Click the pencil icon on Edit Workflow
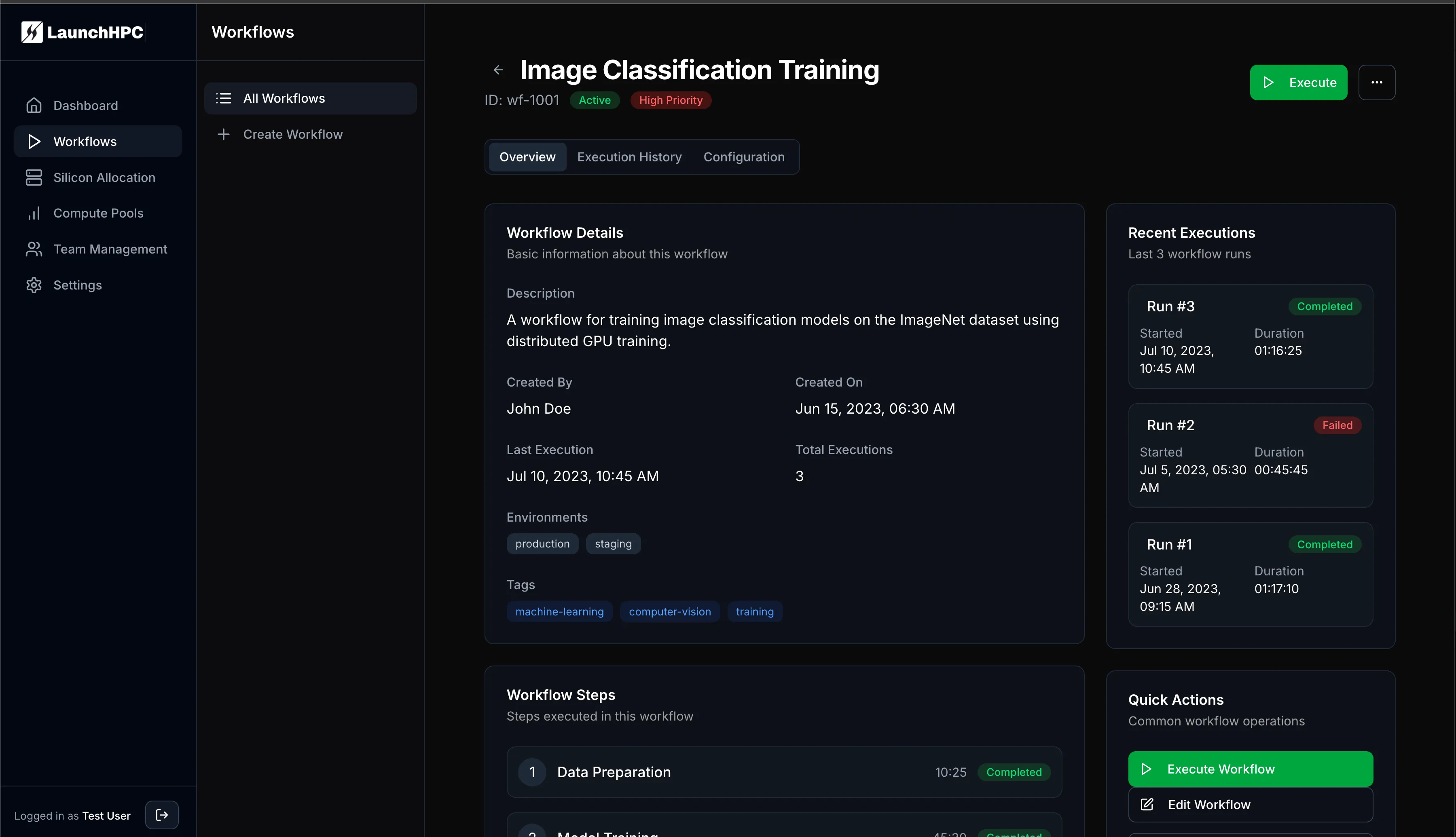The height and width of the screenshot is (837, 1456). click(1147, 804)
